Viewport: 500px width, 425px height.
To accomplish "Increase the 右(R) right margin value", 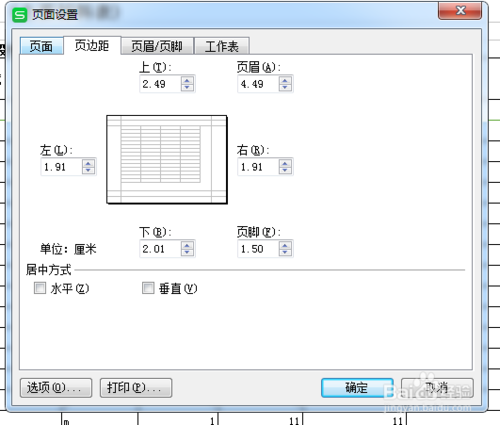I will [285, 163].
